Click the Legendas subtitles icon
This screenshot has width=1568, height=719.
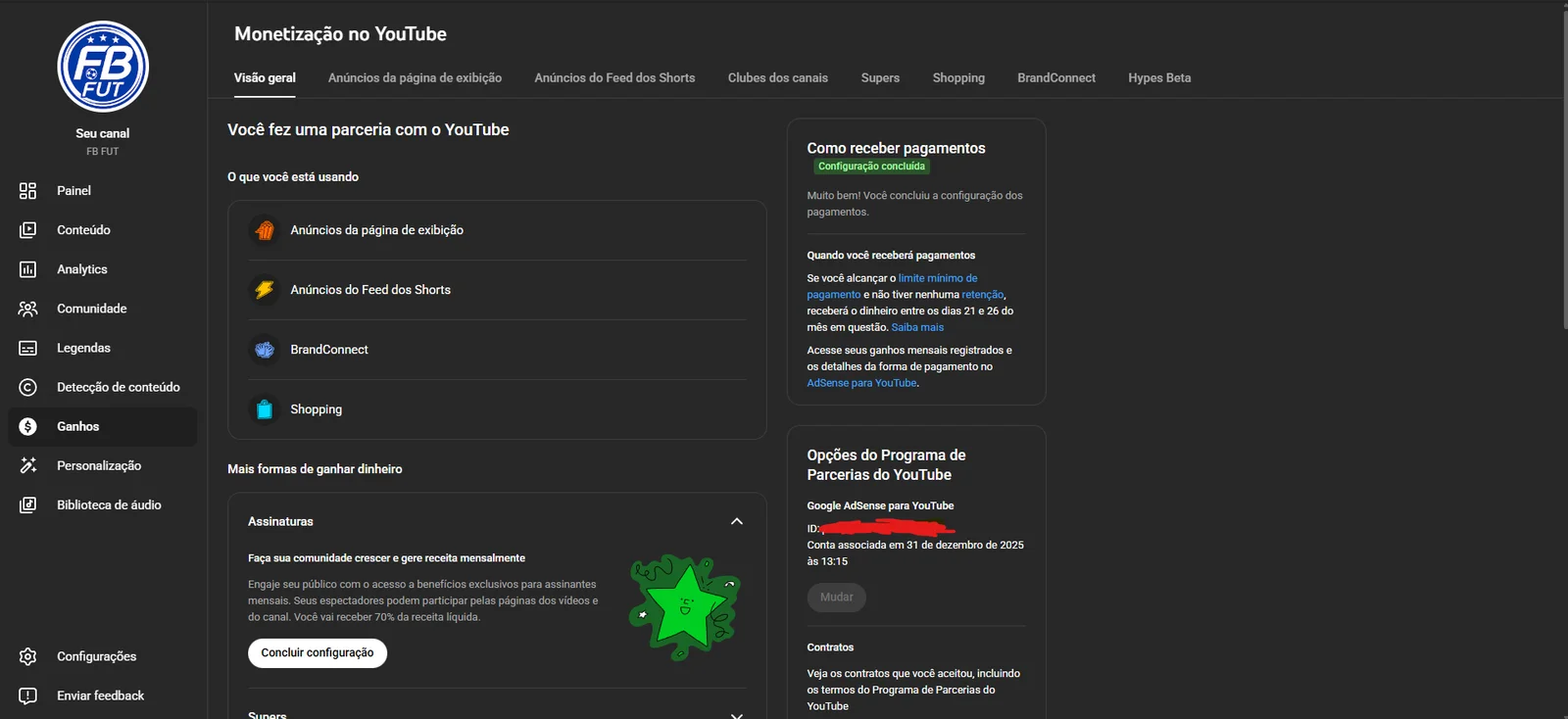tap(27, 348)
